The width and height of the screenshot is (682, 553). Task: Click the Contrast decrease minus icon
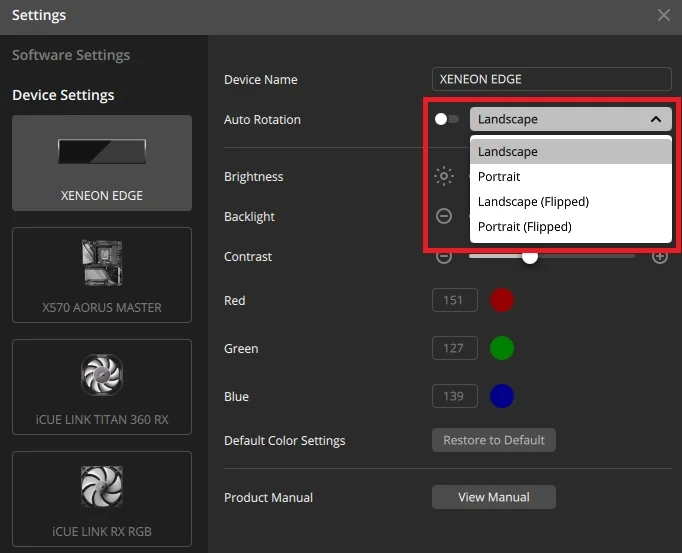tap(444, 257)
